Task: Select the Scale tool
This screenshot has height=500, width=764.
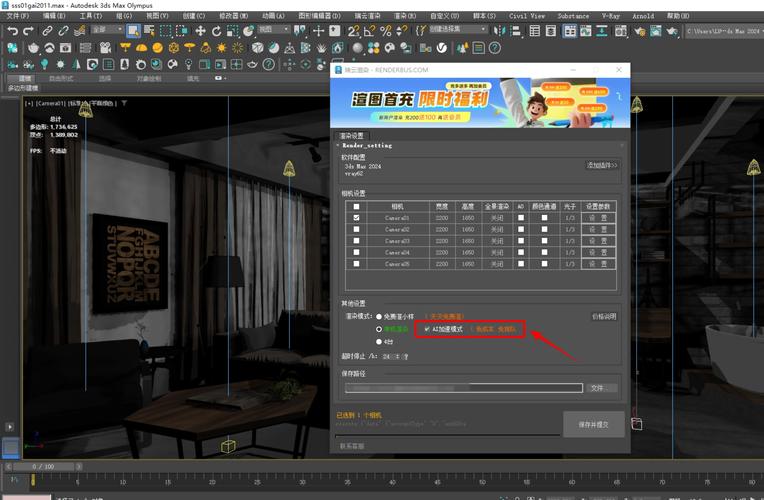Action: pyautogui.click(x=232, y=31)
